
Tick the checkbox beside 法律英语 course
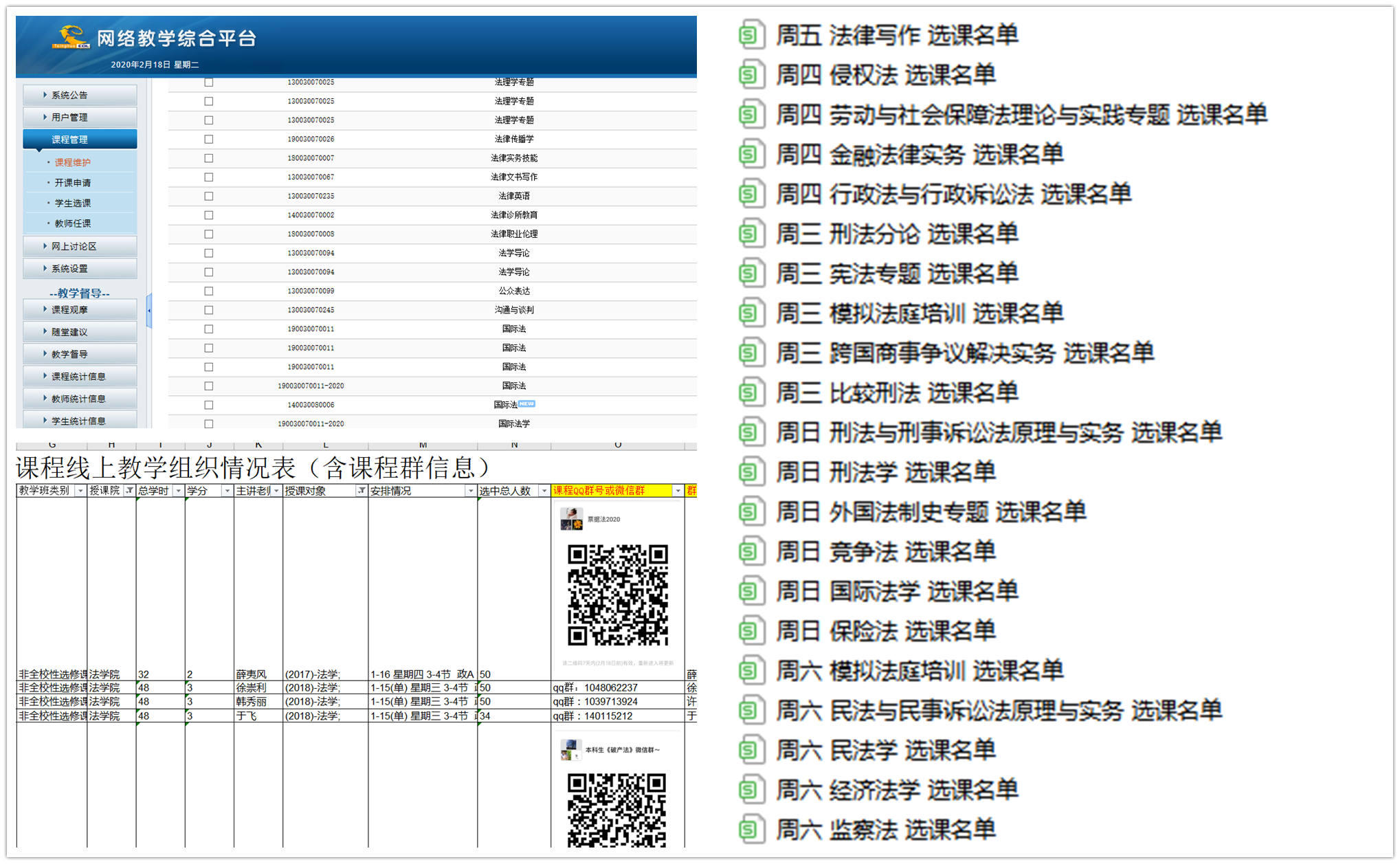pos(208,197)
